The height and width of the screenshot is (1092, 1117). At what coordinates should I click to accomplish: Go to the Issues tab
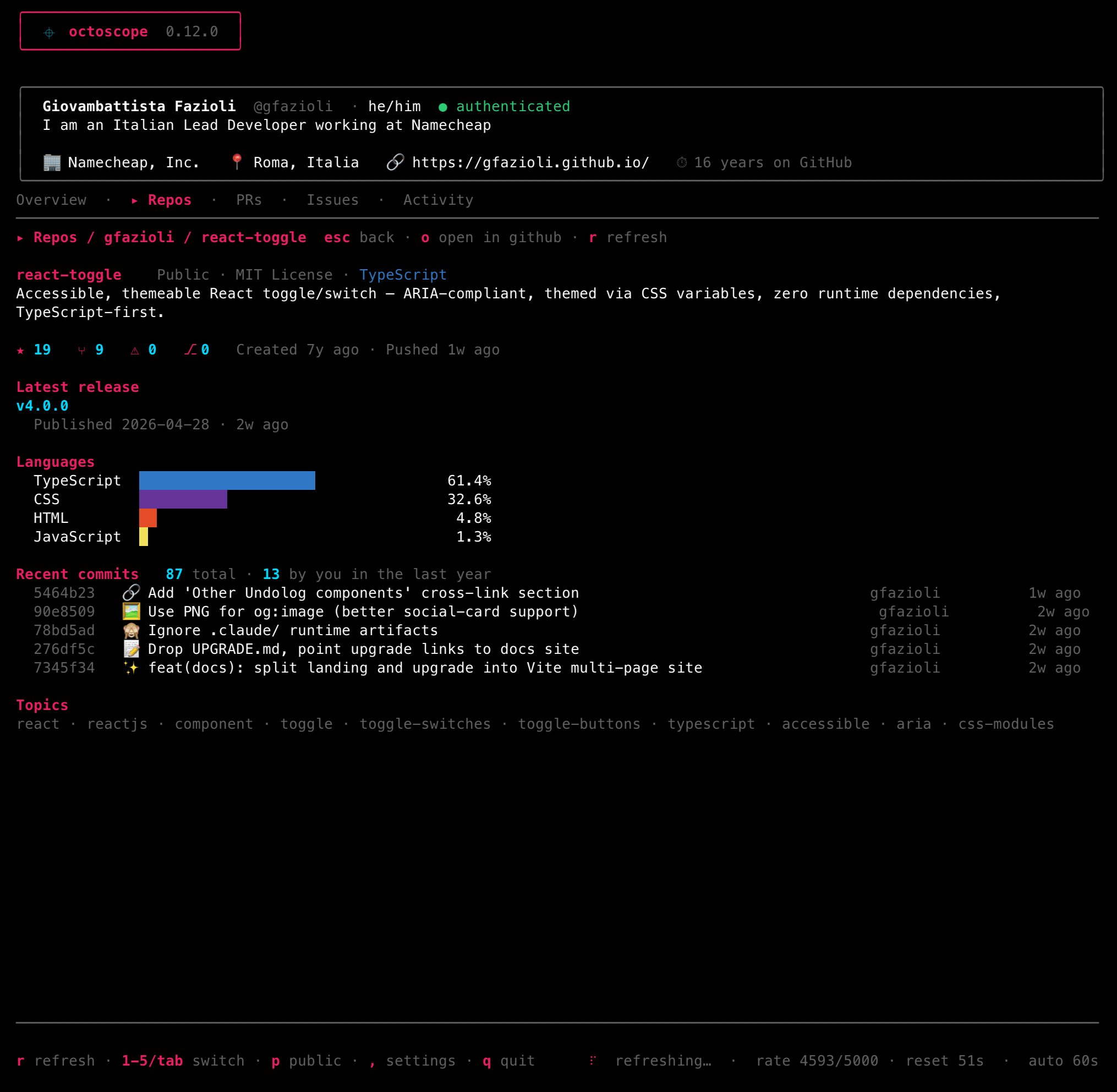click(x=332, y=200)
